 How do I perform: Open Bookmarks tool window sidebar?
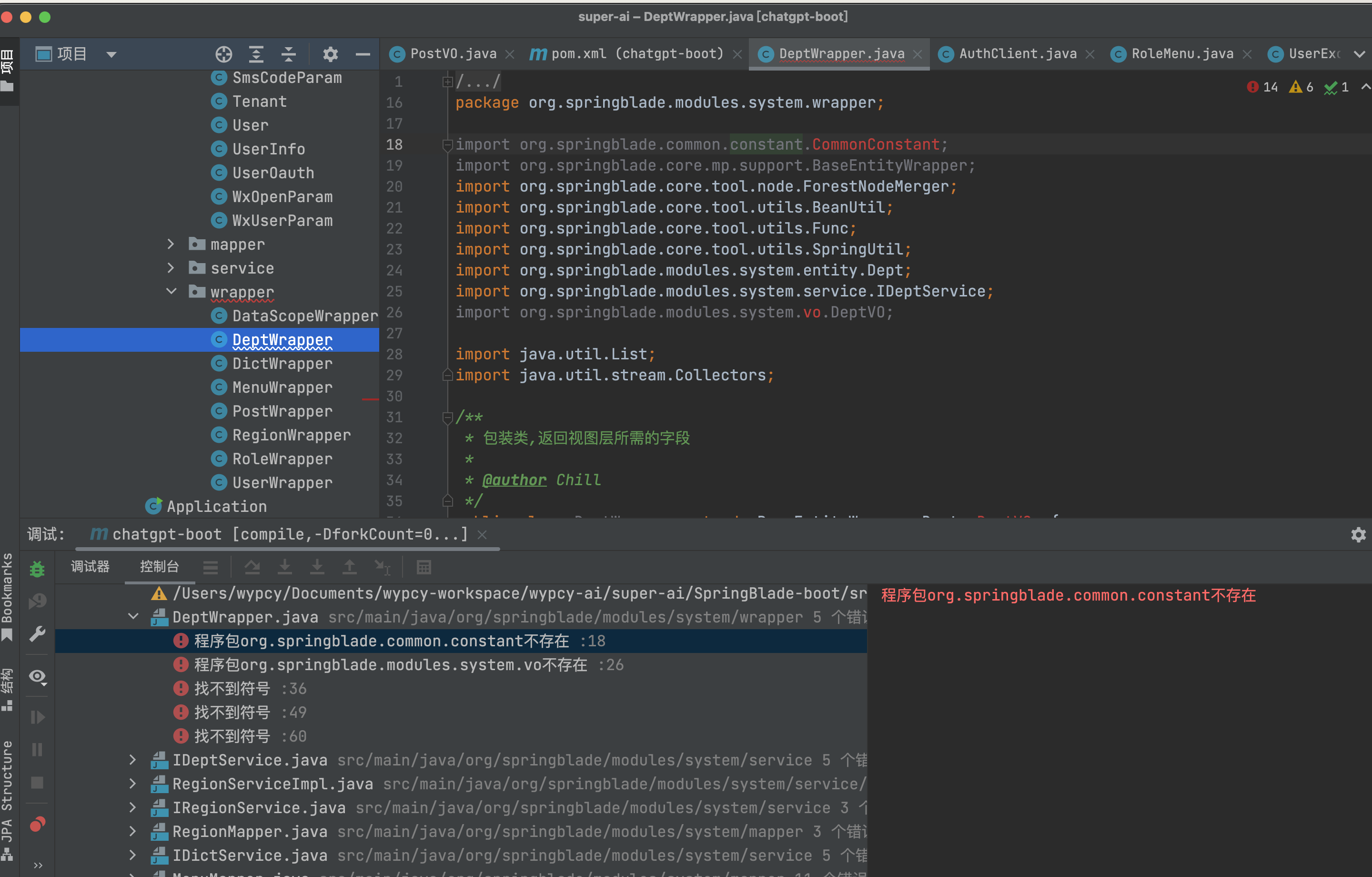point(8,597)
